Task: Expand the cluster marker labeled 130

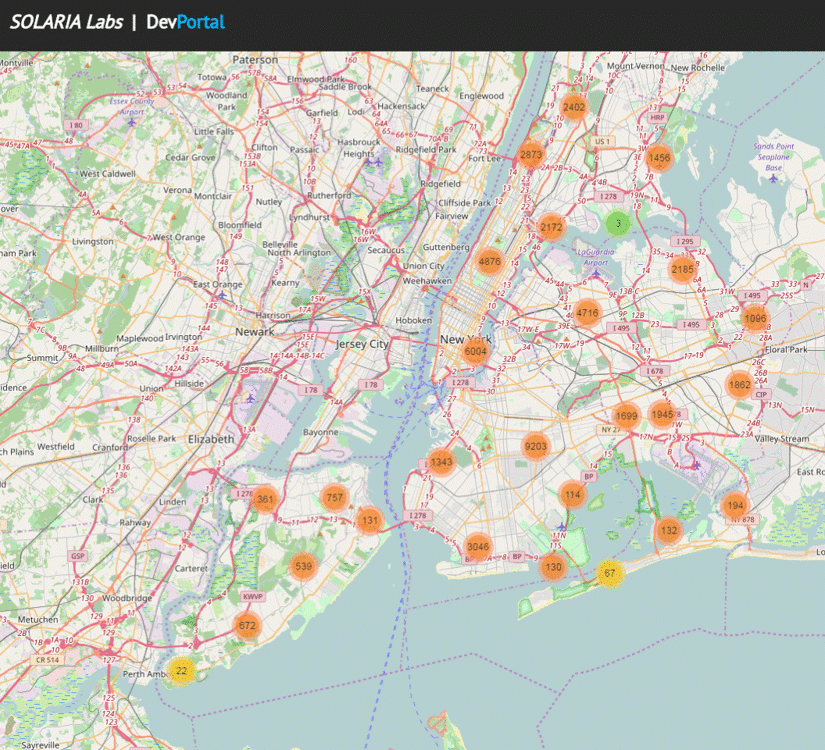Action: (x=553, y=567)
